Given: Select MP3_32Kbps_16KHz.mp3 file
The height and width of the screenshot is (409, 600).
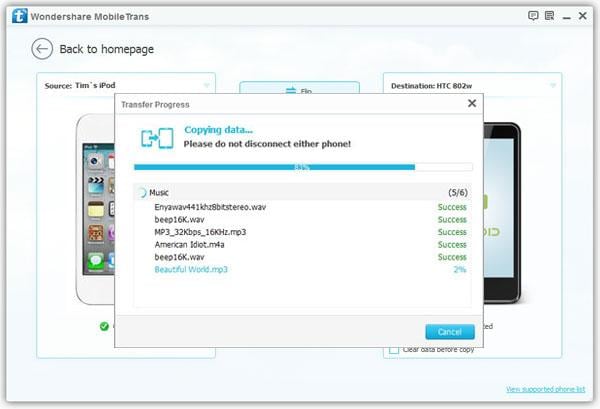Looking at the screenshot, I should coord(200,232).
